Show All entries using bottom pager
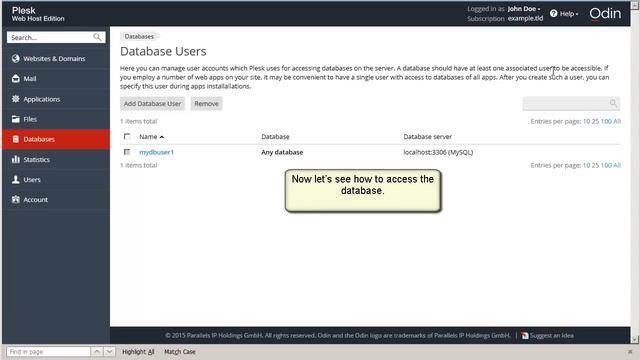 tap(617, 165)
